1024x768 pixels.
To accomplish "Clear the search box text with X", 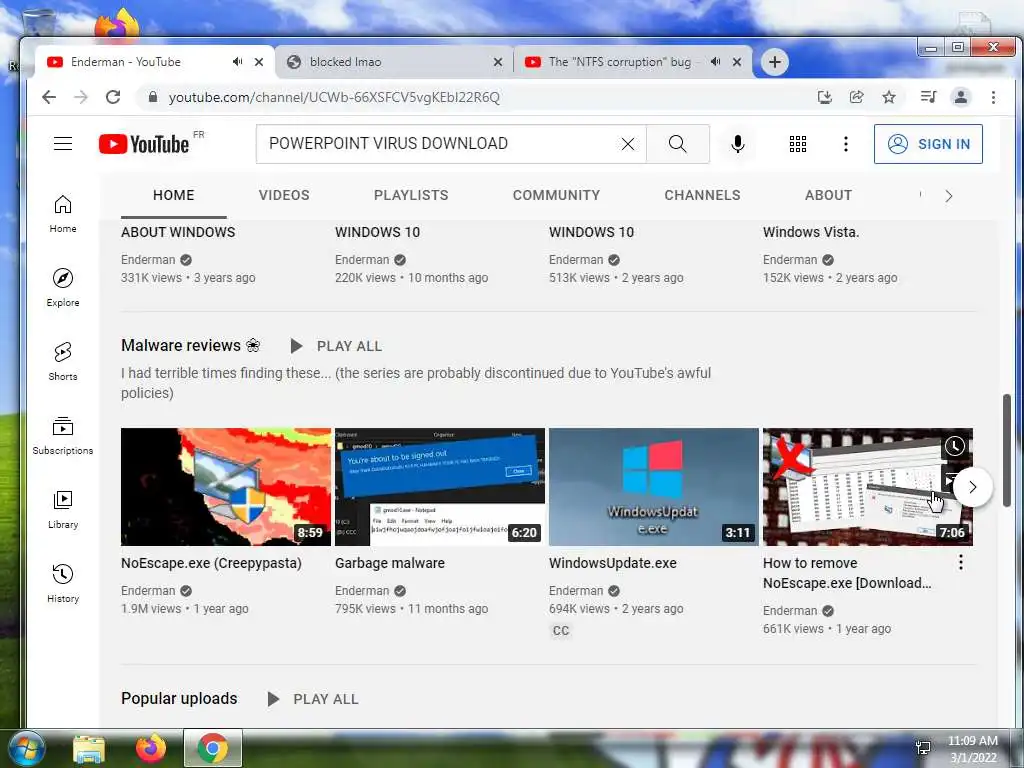I will [628, 144].
